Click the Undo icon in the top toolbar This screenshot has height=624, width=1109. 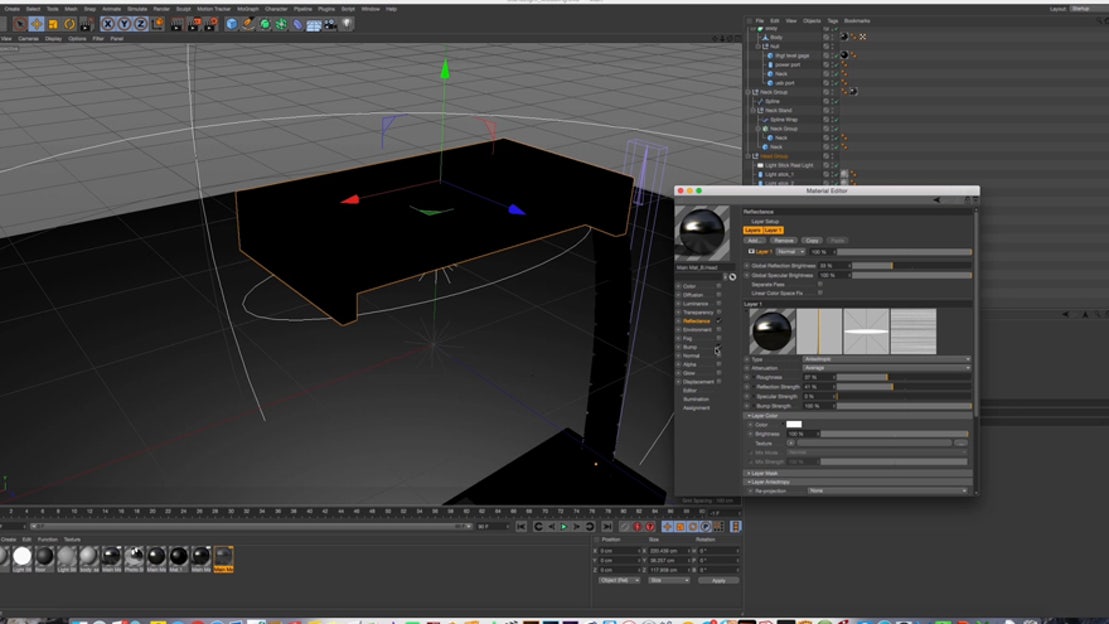5,23
